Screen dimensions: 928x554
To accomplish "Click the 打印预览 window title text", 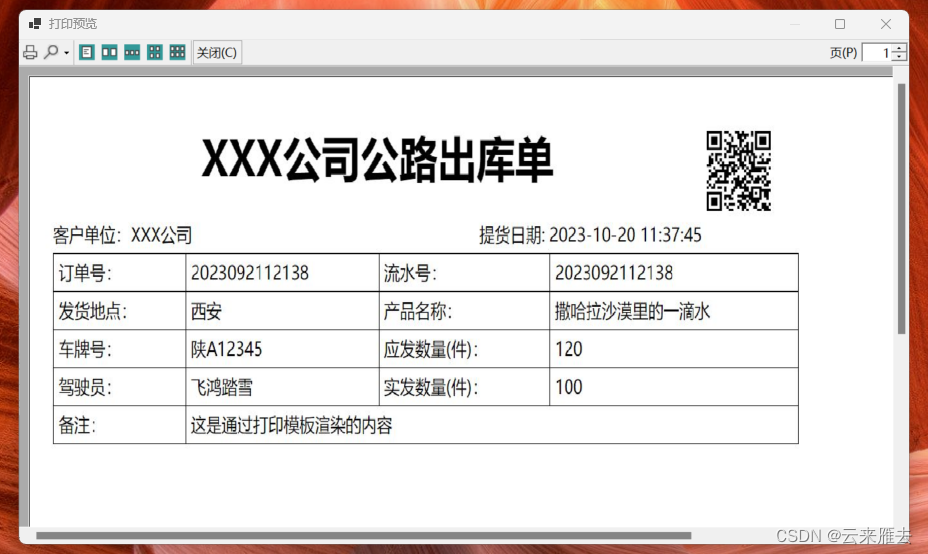I will 73,24.
